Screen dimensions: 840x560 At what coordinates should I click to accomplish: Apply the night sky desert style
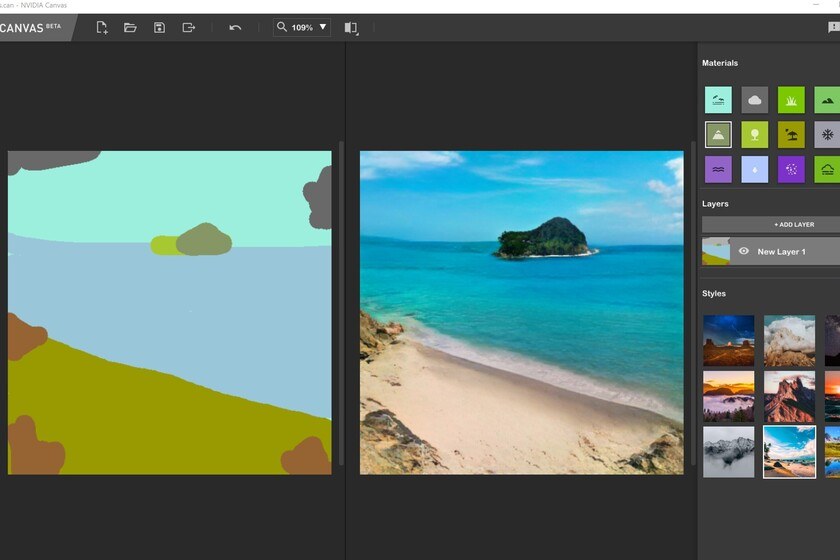tap(728, 340)
